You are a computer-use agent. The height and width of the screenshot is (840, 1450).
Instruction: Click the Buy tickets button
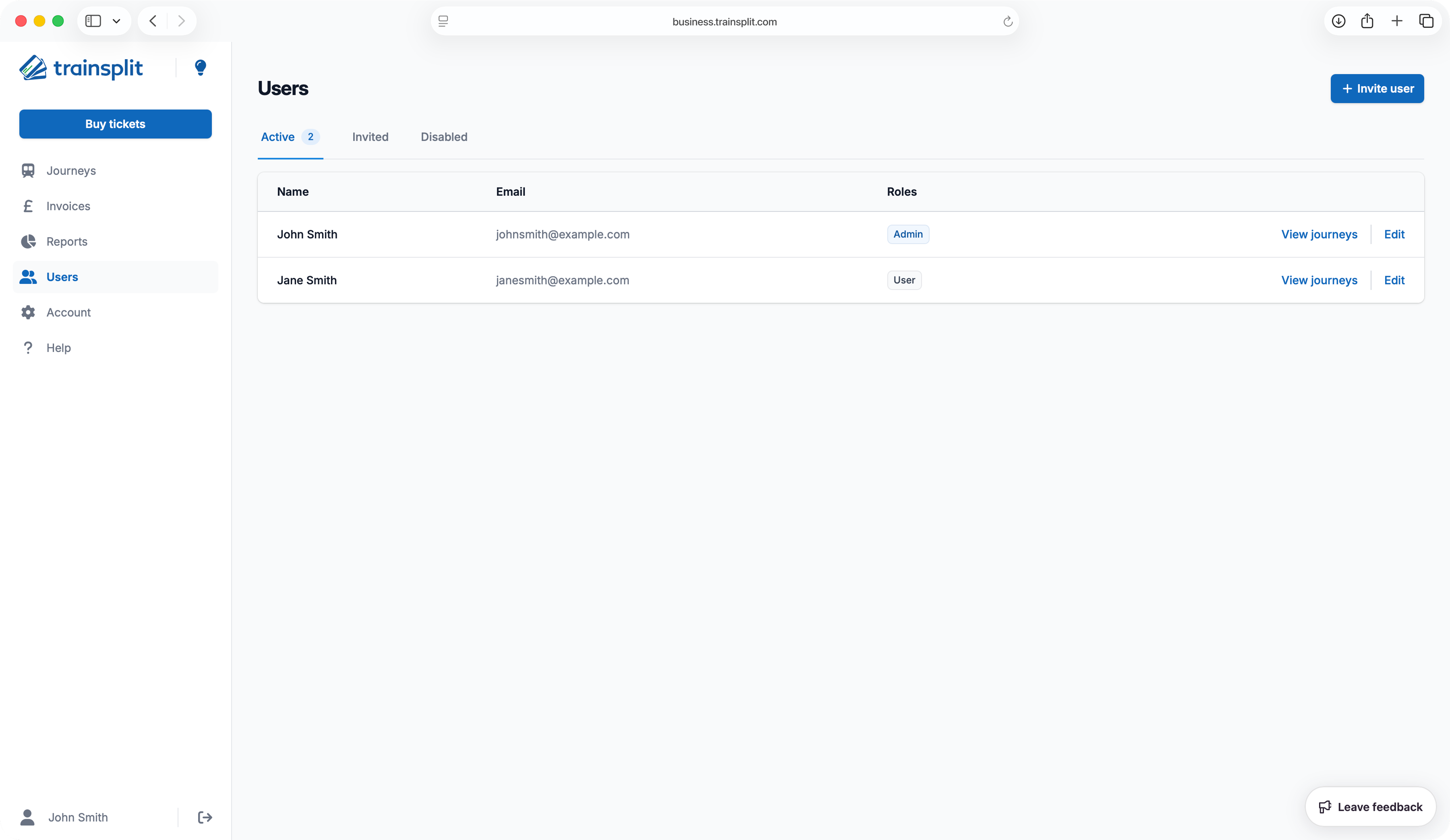(x=115, y=124)
